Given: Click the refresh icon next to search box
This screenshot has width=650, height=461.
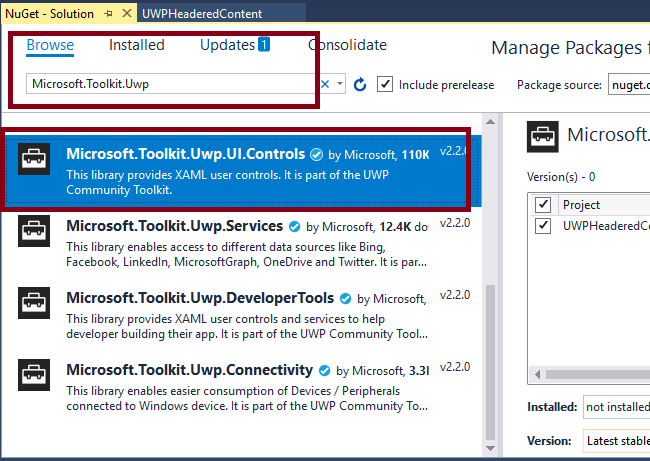Looking at the screenshot, I should point(360,85).
